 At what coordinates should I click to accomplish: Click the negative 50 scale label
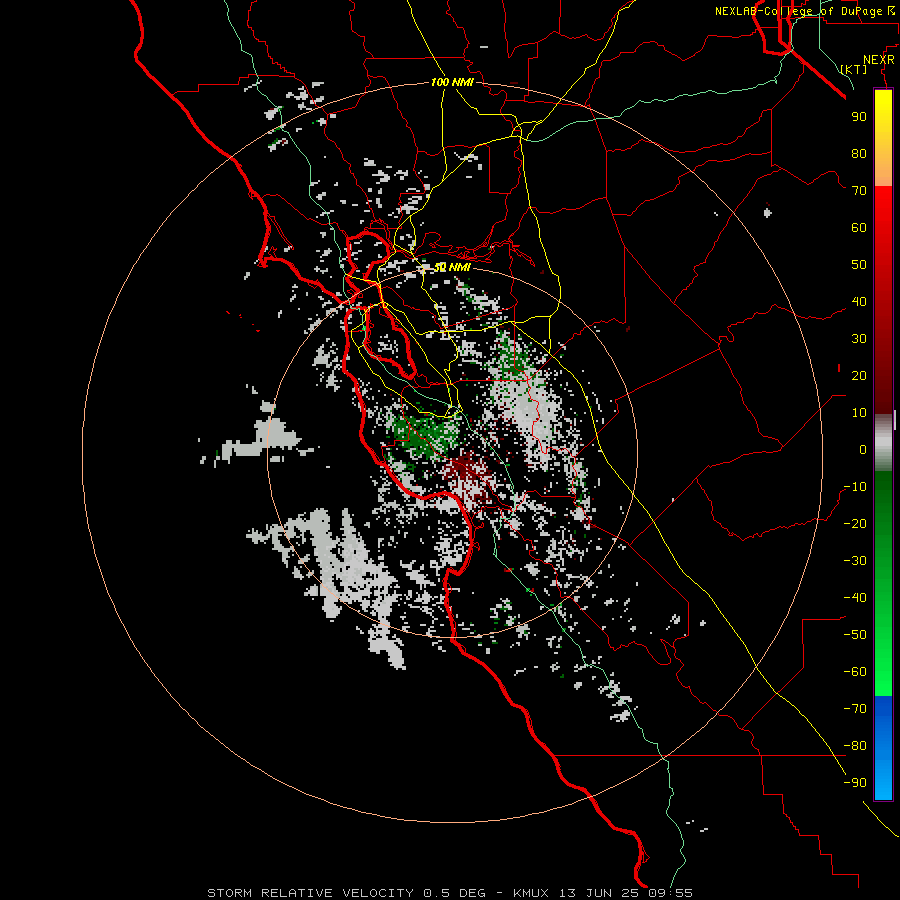point(855,635)
